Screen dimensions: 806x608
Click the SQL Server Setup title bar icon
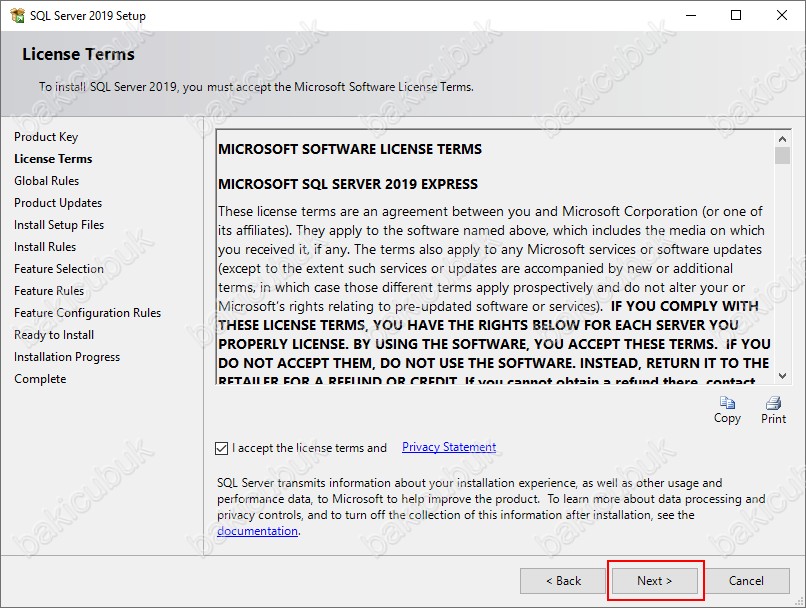[x=17, y=15]
